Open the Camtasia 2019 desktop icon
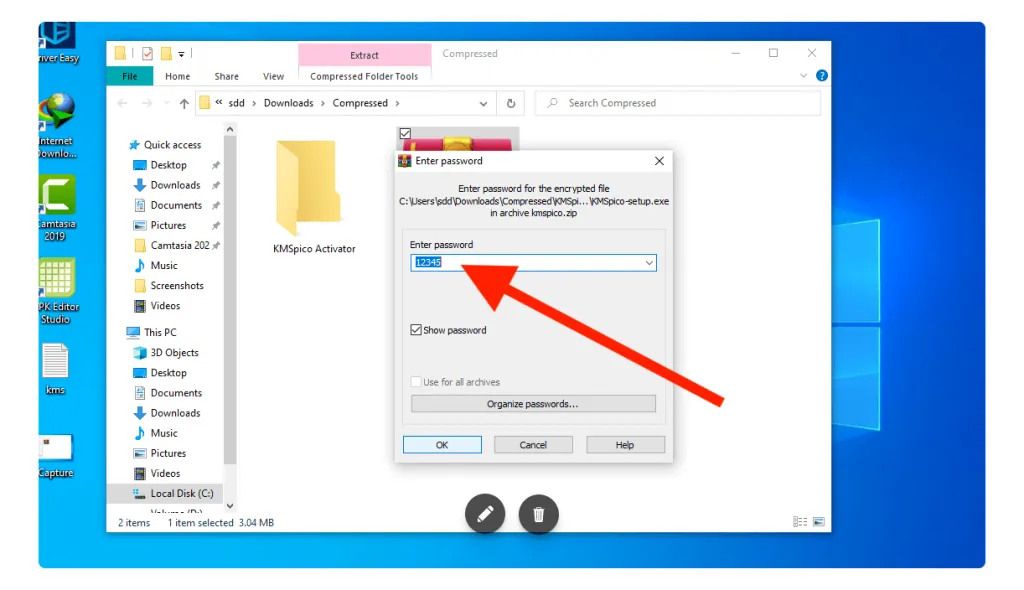 [57, 208]
